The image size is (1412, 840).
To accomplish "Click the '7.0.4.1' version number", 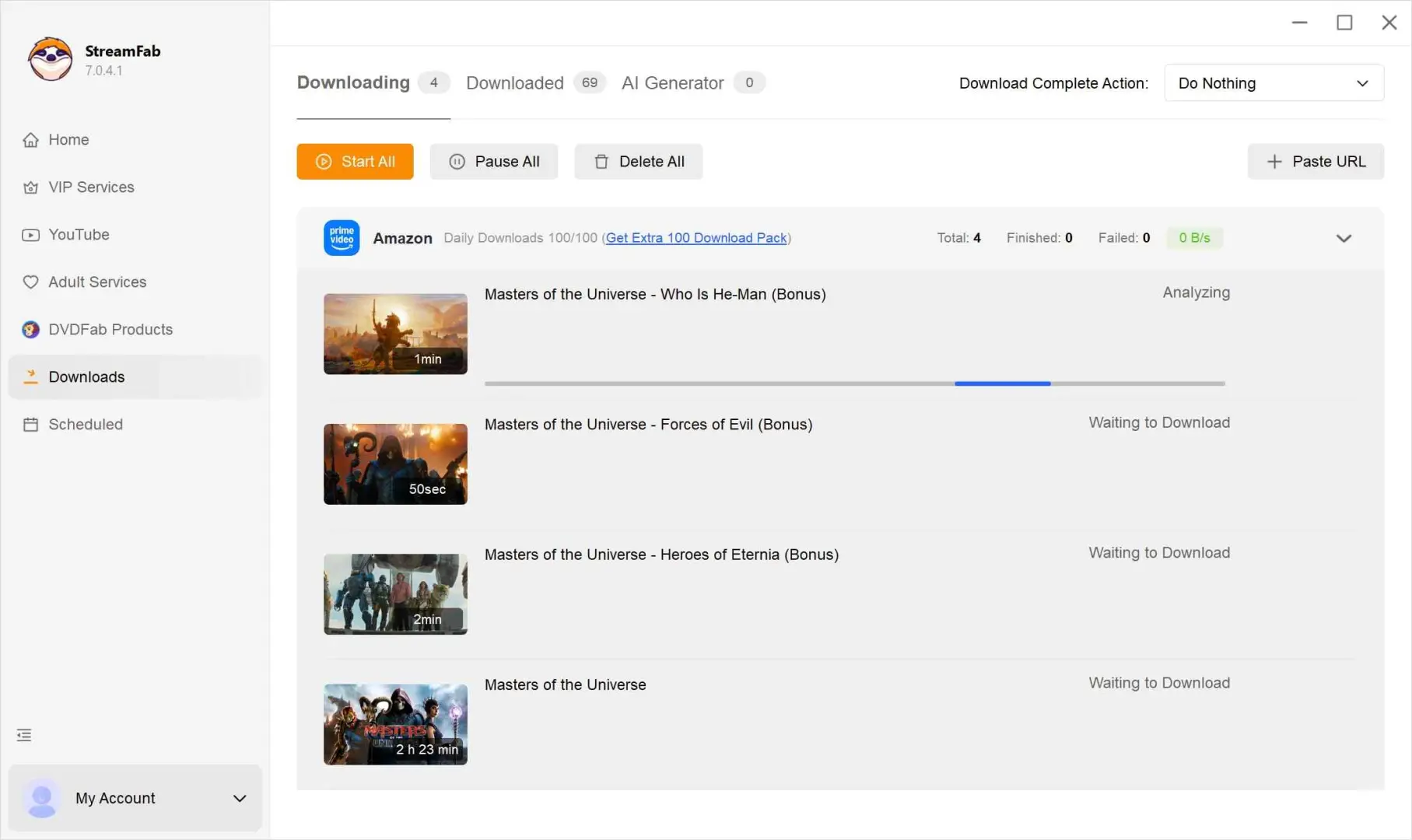I will [x=104, y=71].
